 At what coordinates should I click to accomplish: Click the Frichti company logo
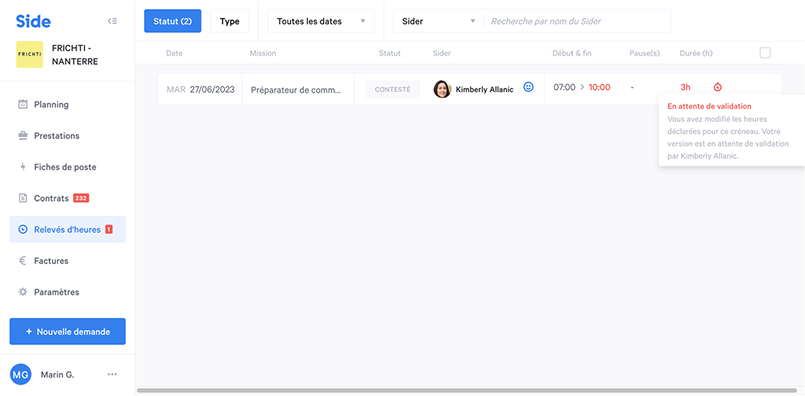(x=30, y=54)
